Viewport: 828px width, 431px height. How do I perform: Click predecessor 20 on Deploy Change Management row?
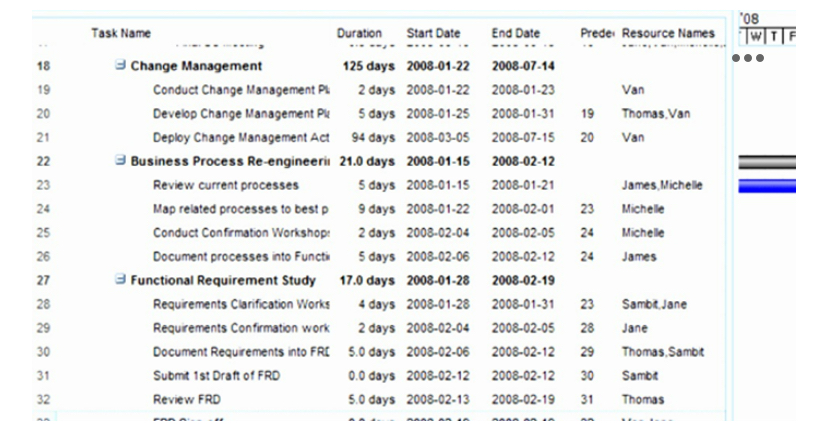[x=587, y=137]
